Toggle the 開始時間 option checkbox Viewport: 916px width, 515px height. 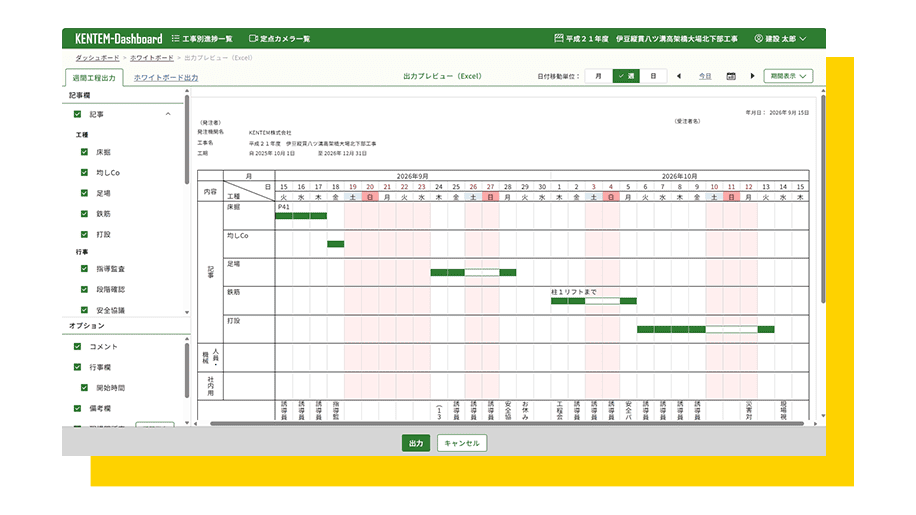click(84, 387)
